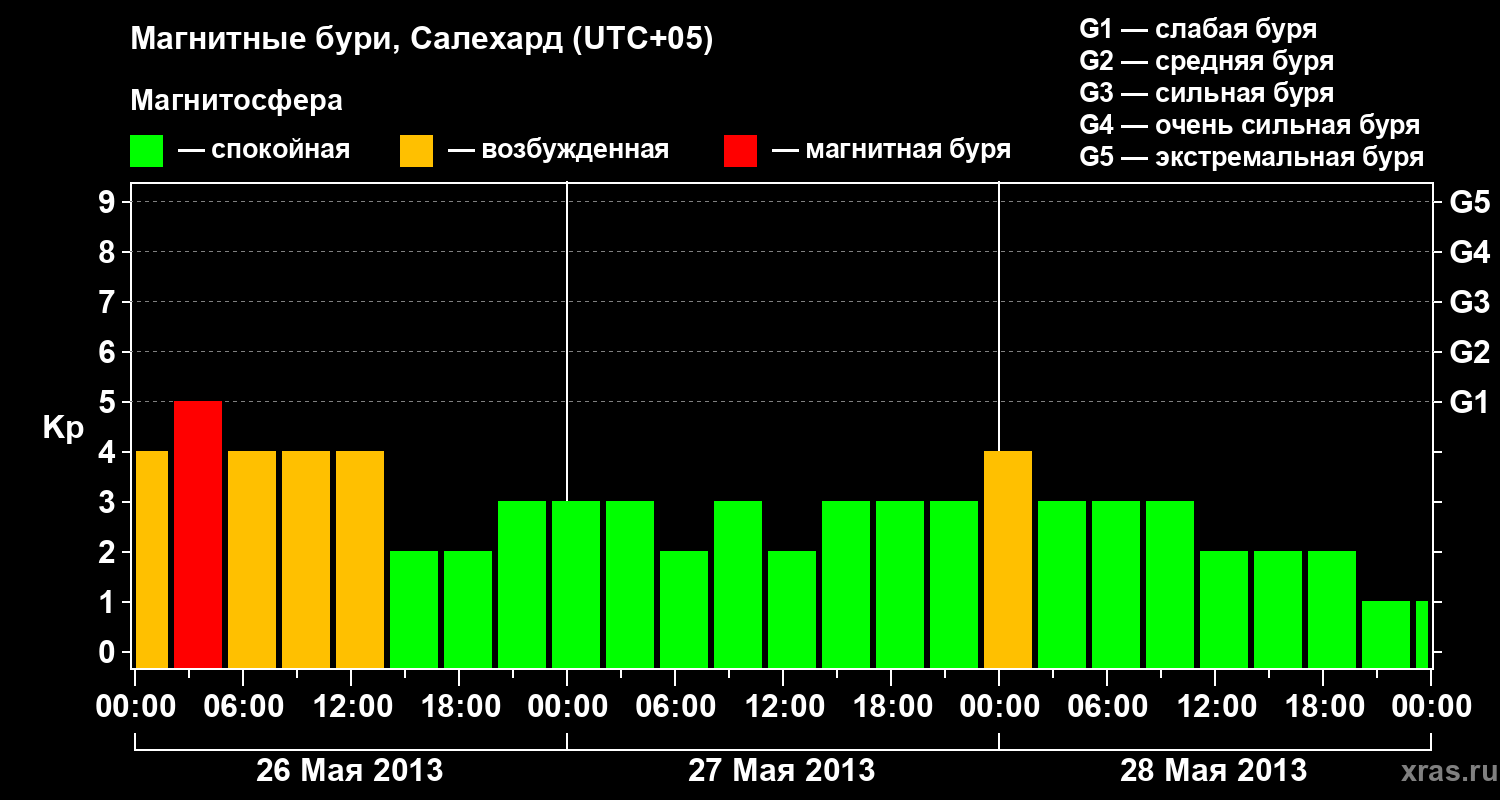The width and height of the screenshot is (1500, 800).
Task: Click the '18:00' time label above 26 Мая
Action: (459, 707)
